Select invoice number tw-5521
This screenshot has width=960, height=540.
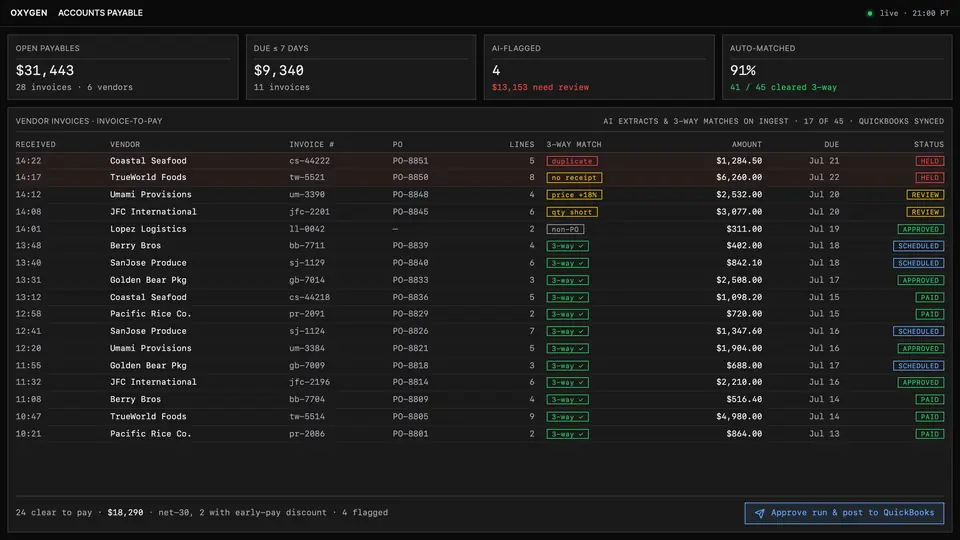(x=307, y=178)
